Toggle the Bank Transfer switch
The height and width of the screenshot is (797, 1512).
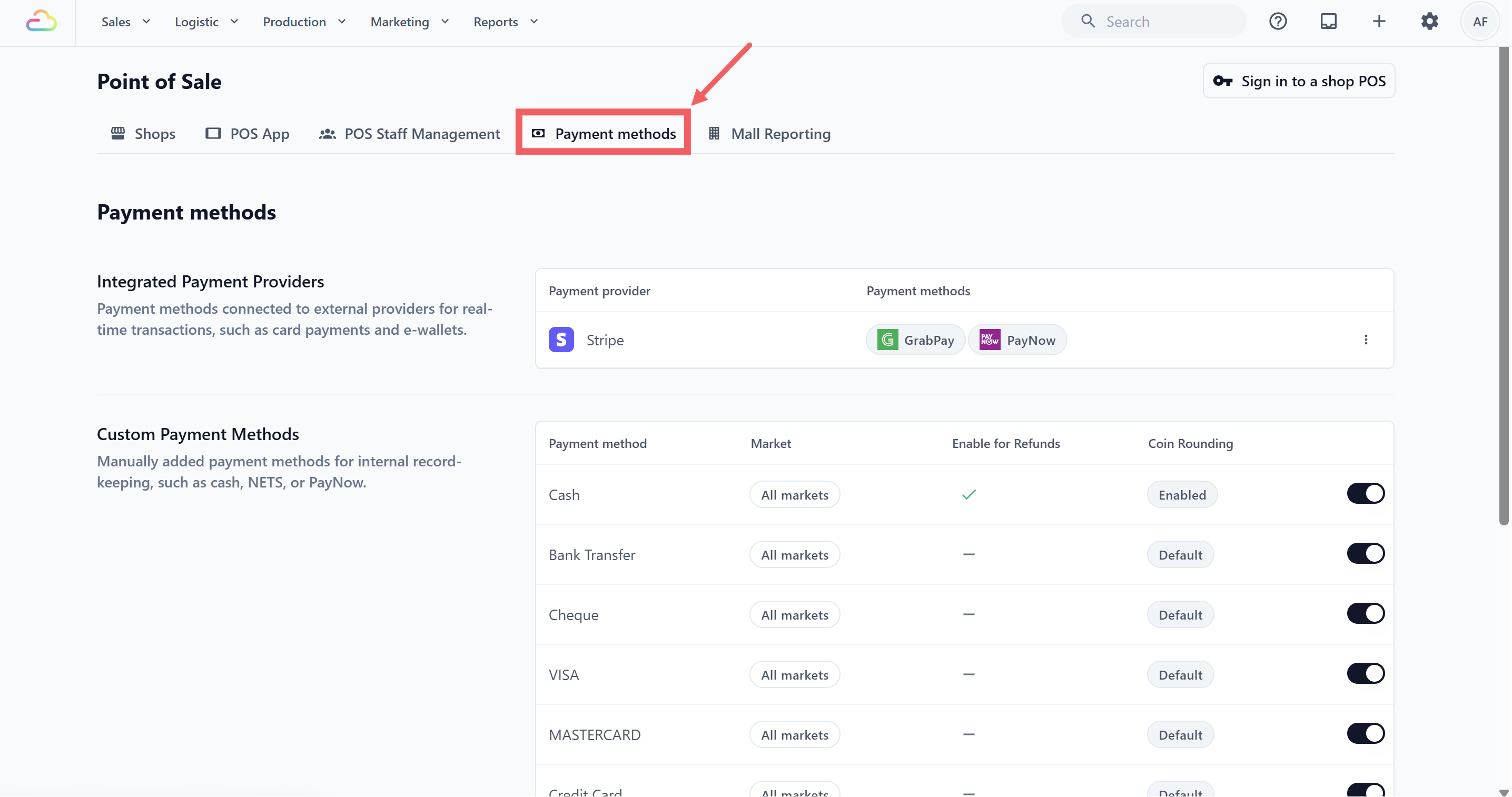click(x=1365, y=553)
